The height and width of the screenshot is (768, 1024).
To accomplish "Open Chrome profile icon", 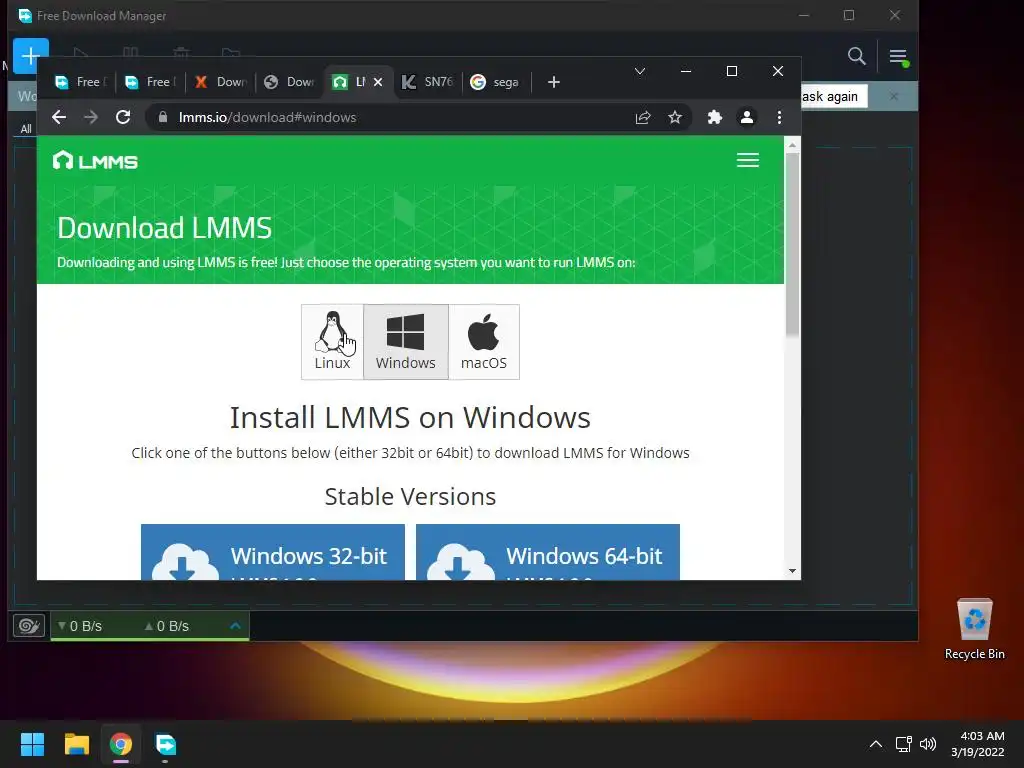I will tap(746, 118).
